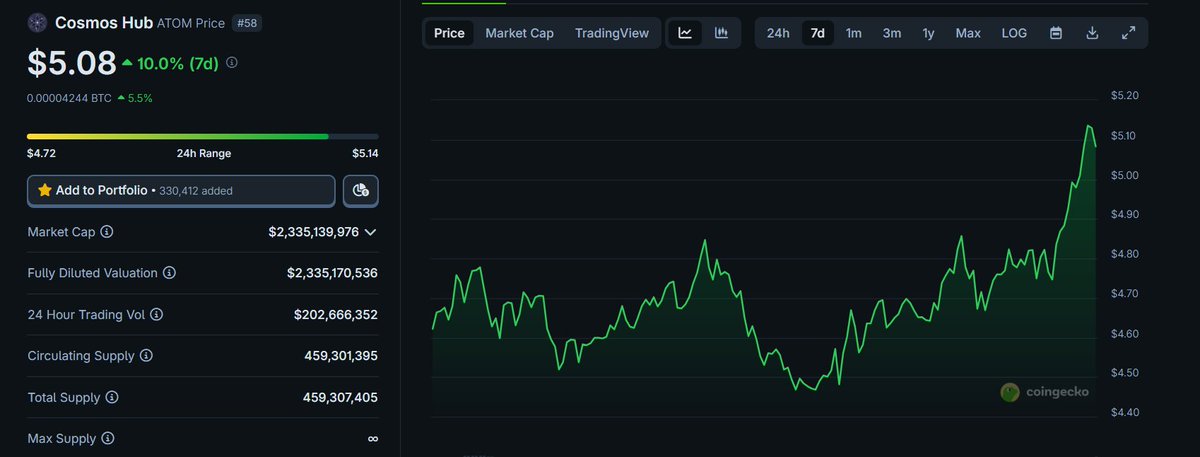Click the $5.20 axis label
Viewport: 1200px width, 457px height.
click(x=1125, y=96)
